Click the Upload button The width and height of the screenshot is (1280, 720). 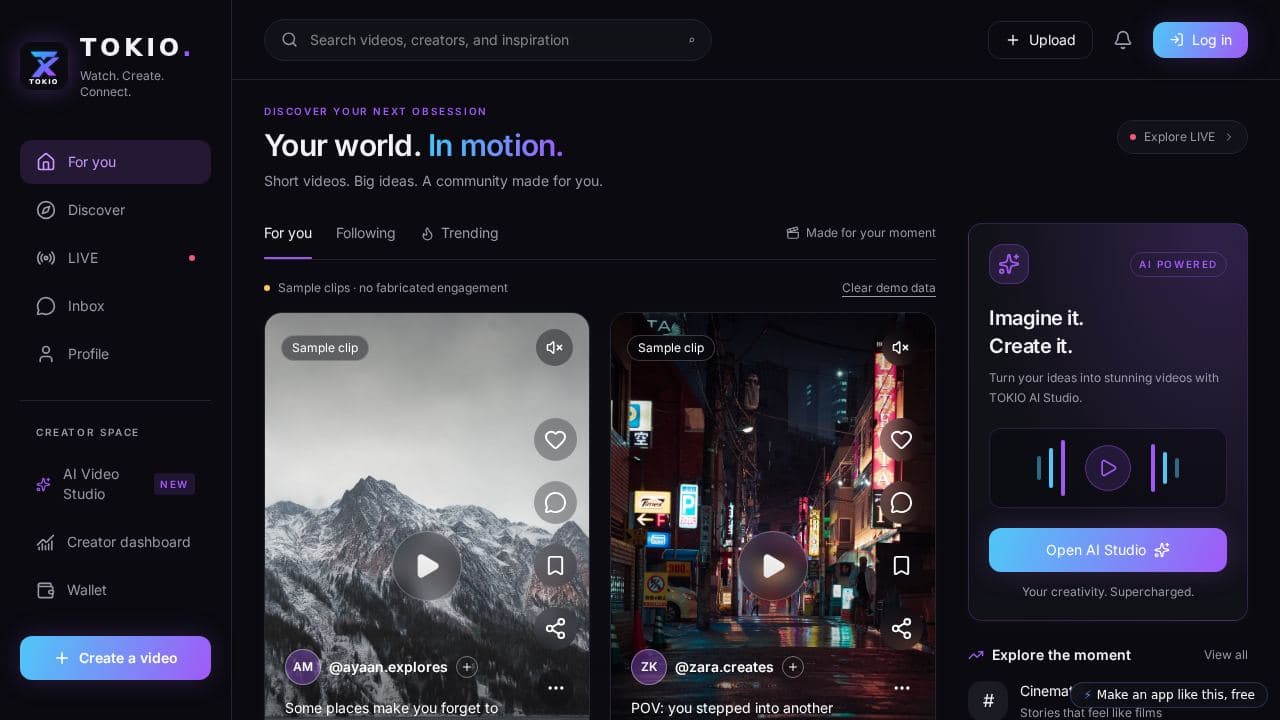tap(1040, 40)
